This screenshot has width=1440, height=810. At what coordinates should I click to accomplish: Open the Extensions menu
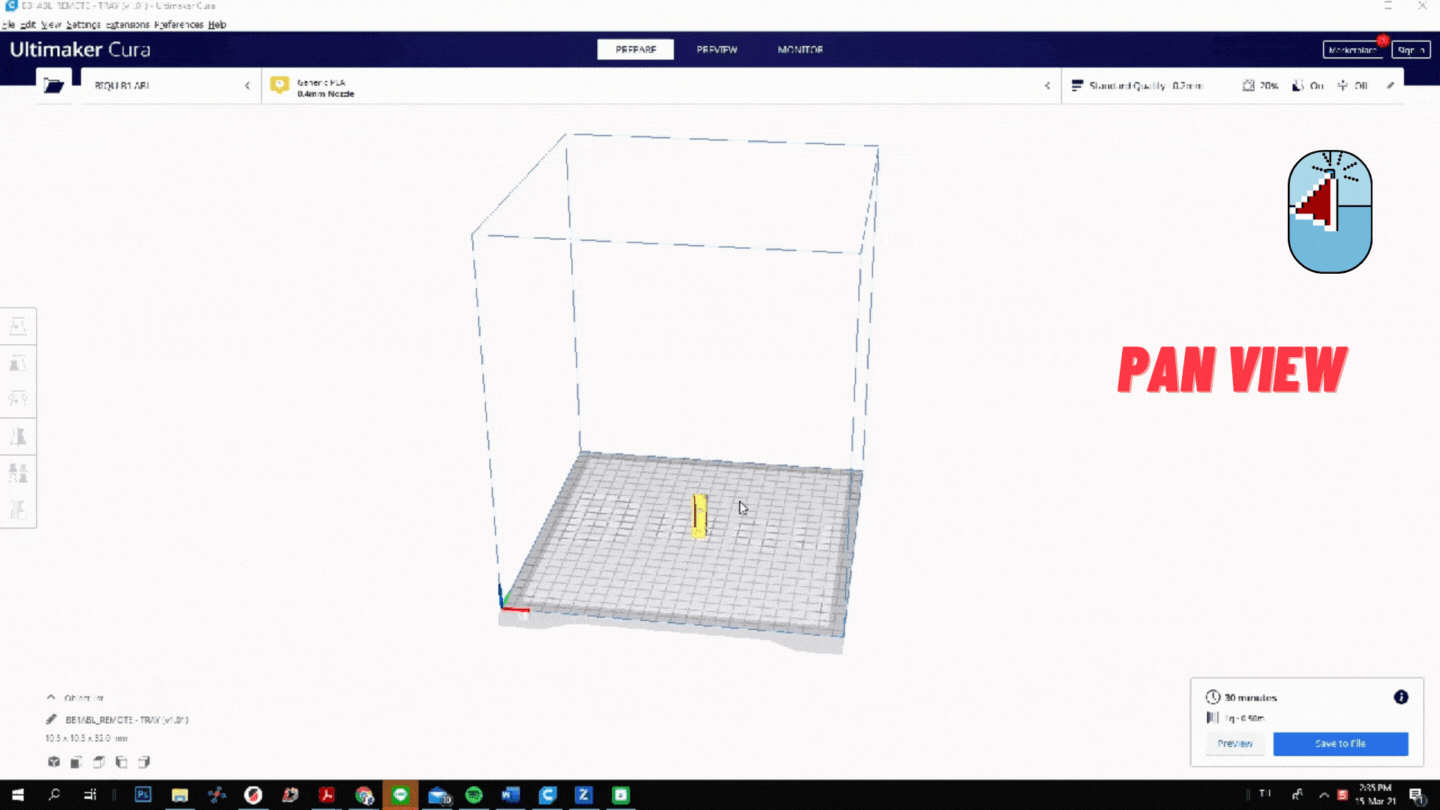(x=127, y=24)
